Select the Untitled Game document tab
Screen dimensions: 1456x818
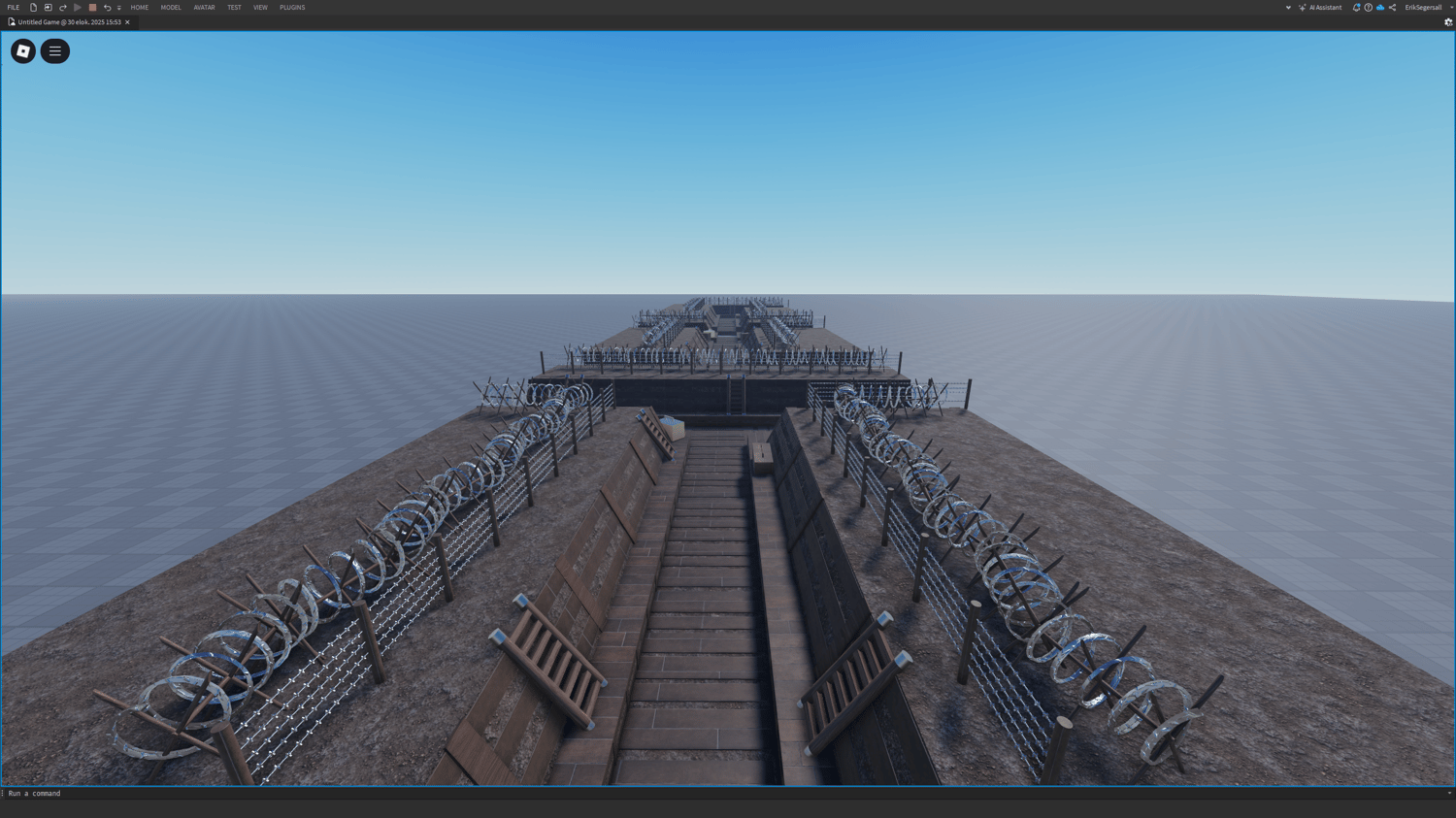click(69, 22)
